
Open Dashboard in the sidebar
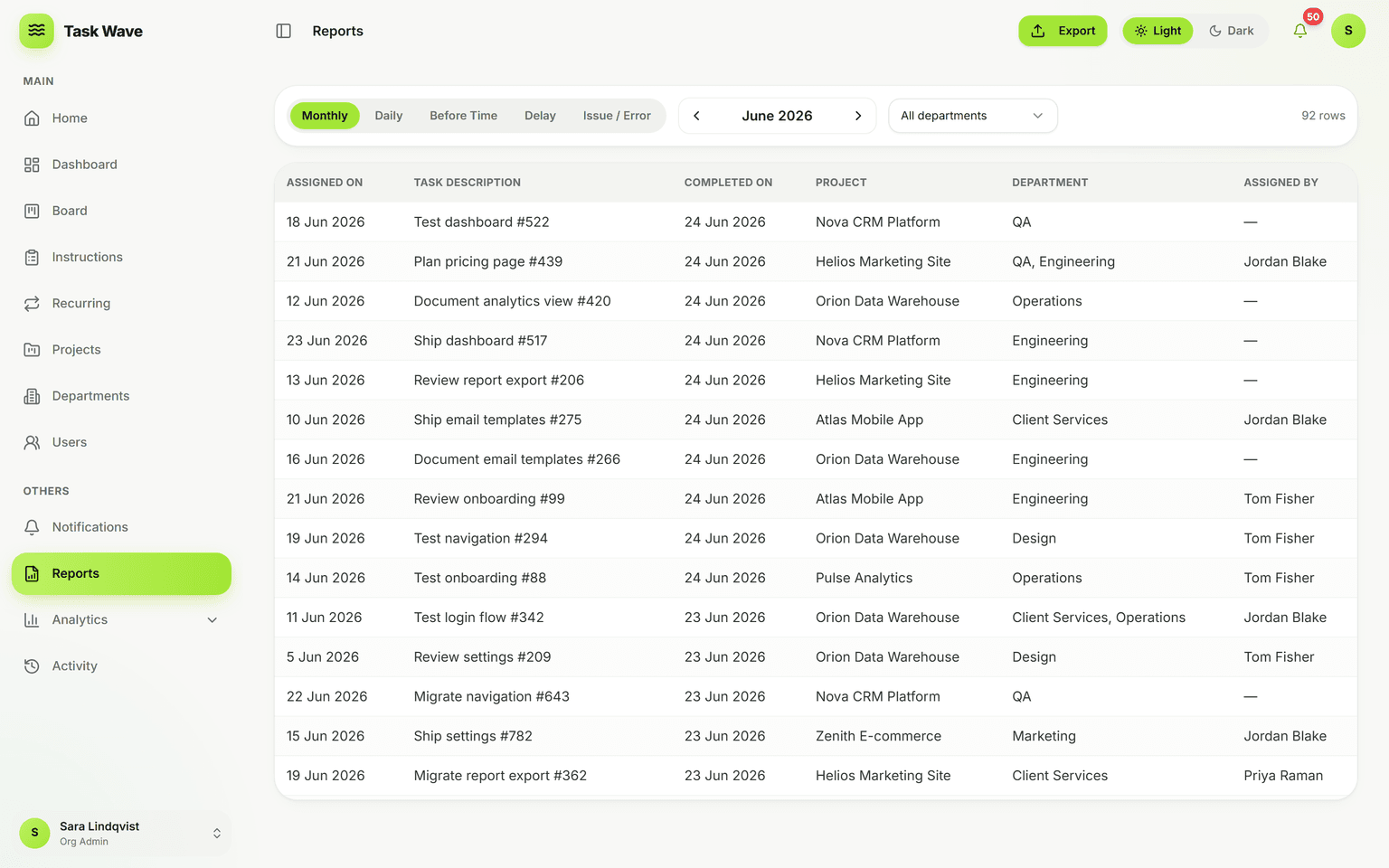[x=121, y=165]
